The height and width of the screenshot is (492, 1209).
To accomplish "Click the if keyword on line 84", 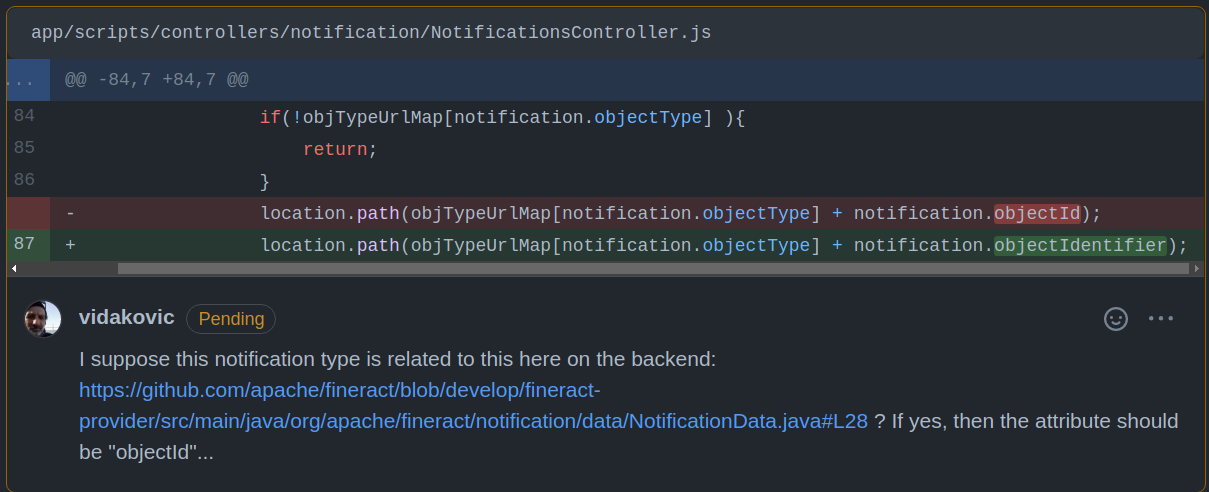I will click(271, 117).
